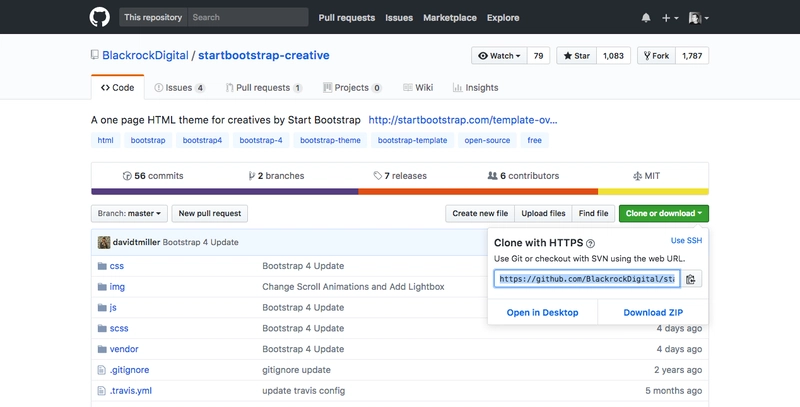Screen dimensions: 800x407
Task: Open the Branch: master selector
Action: click(130, 213)
